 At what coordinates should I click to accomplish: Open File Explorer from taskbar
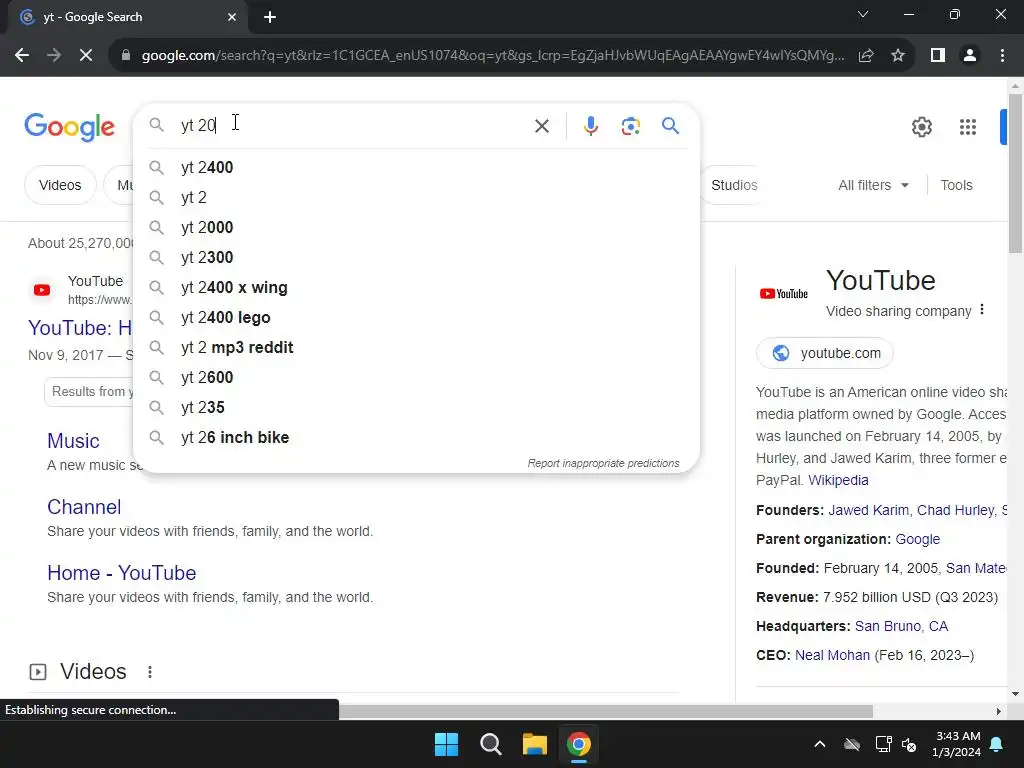[534, 744]
